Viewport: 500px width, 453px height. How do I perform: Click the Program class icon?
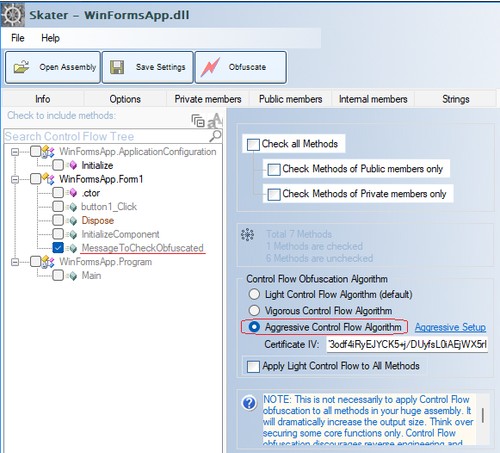[48, 262]
